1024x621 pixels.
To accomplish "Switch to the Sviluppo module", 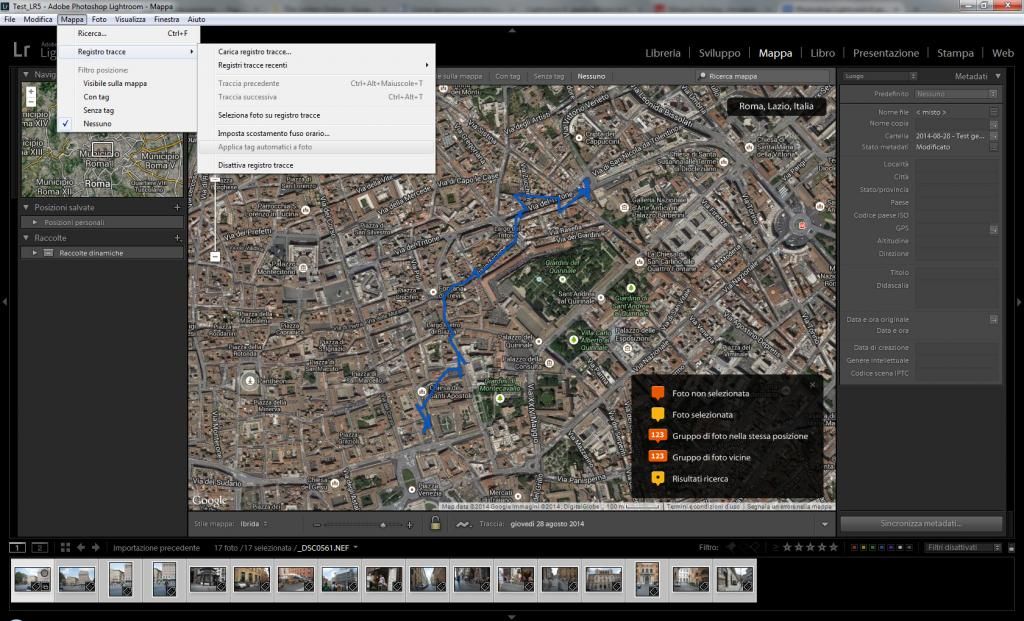I will click(720, 53).
